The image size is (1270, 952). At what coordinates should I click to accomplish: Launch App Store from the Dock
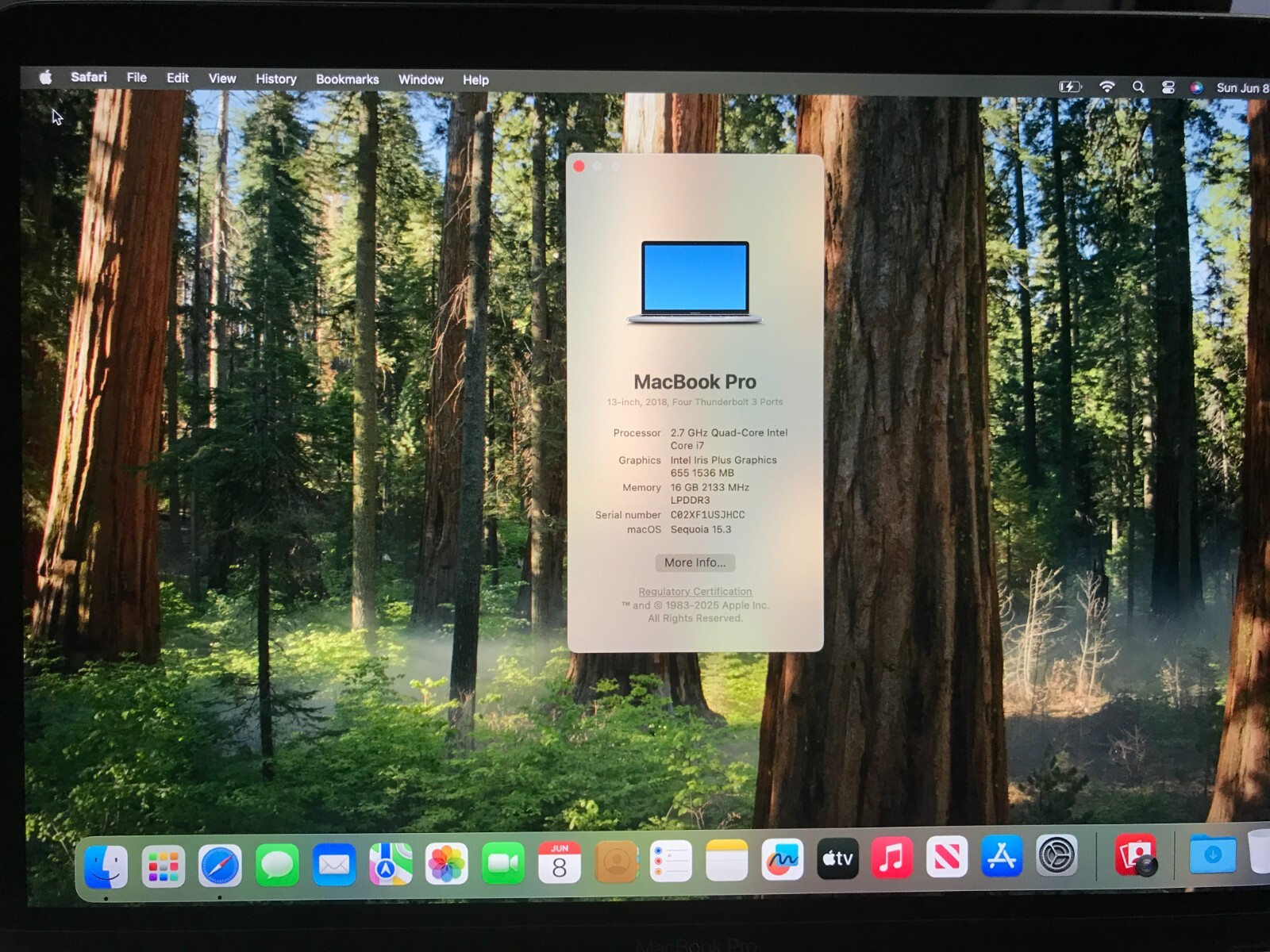[x=1002, y=856]
